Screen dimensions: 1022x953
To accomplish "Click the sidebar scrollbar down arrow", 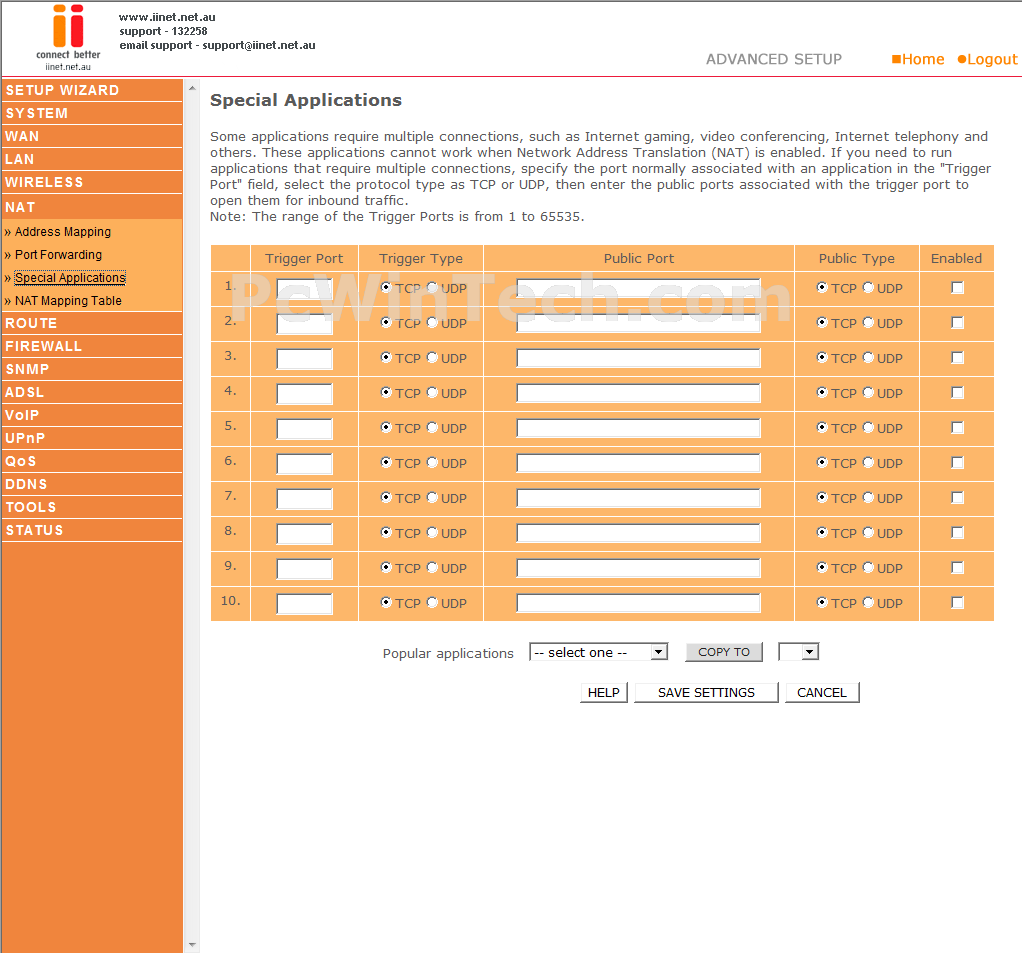I will 192,945.
